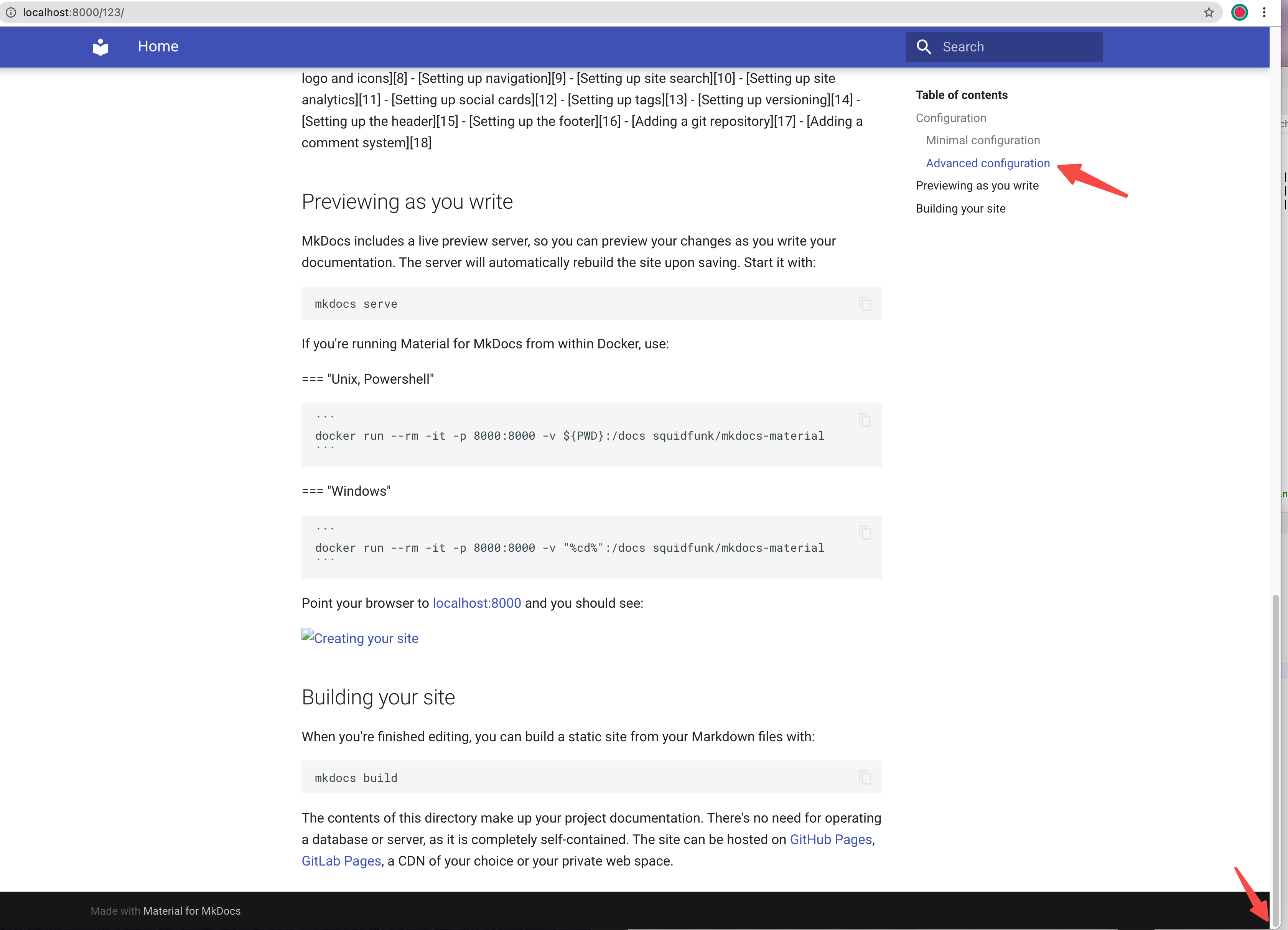Go to Home in the header
The image size is (1288, 930).
[x=158, y=46]
